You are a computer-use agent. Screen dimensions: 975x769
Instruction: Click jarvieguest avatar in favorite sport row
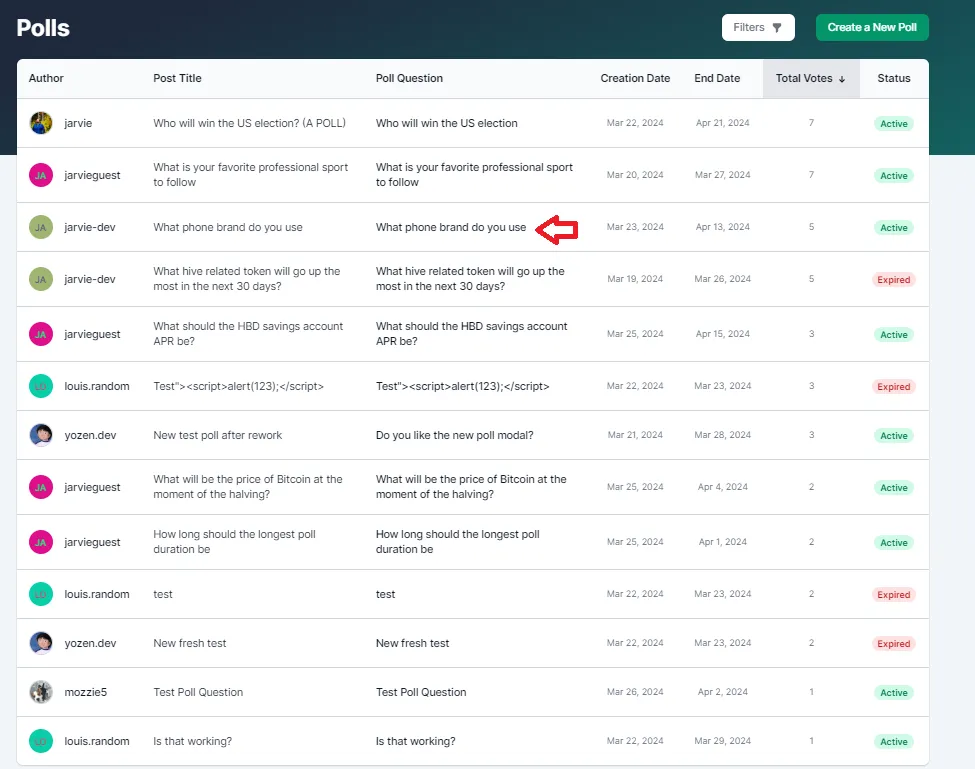(41, 175)
